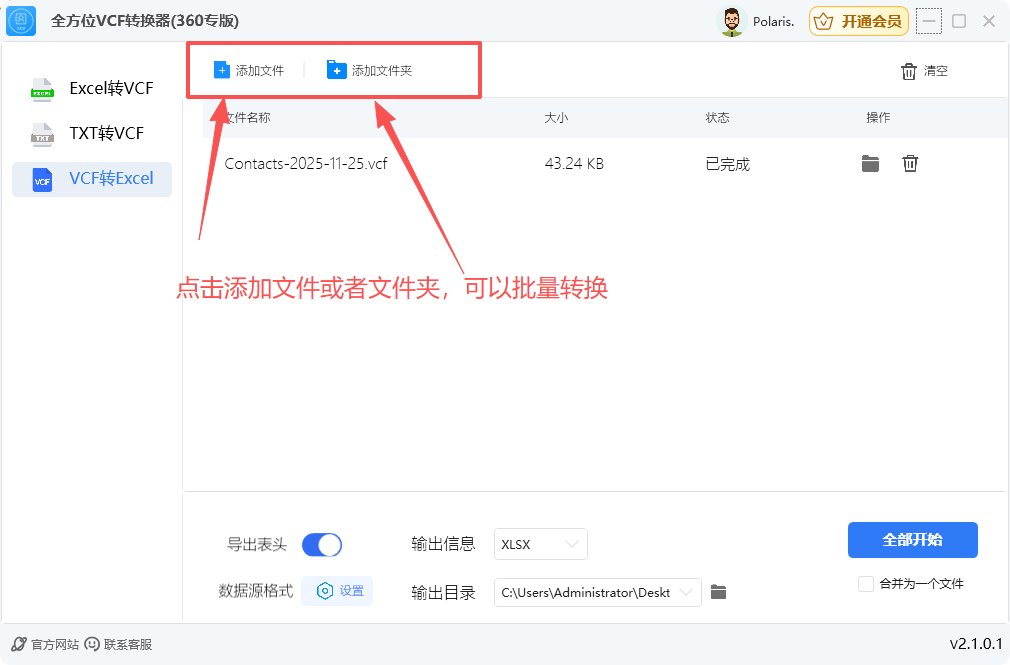1010x665 pixels.
Task: Click the TXT转VCF sidebar icon
Action: coord(42,133)
